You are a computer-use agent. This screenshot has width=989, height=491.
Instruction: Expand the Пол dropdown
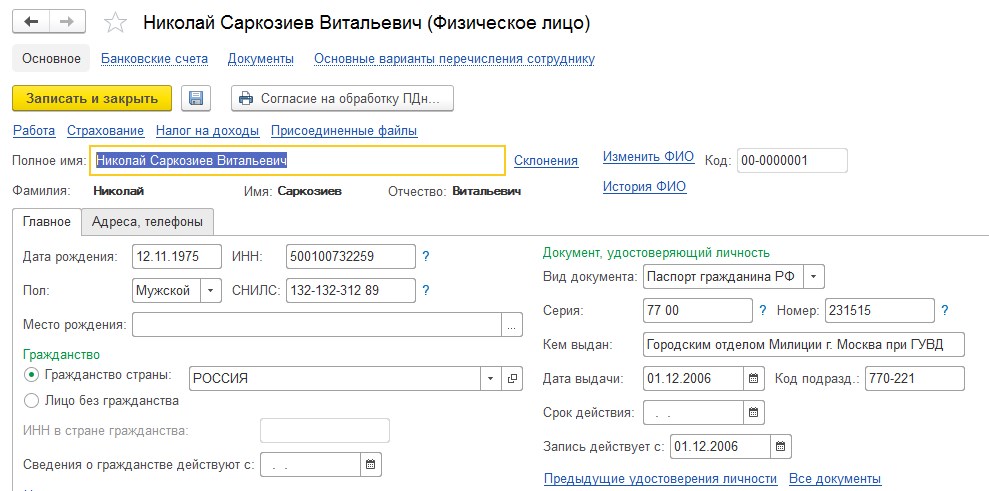click(x=211, y=291)
